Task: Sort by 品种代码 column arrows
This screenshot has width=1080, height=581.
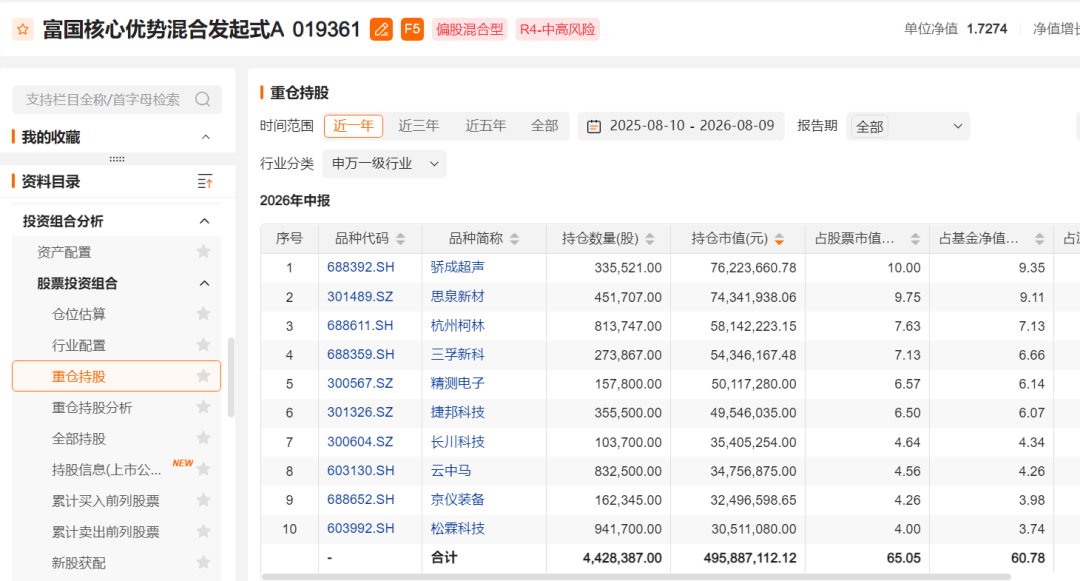Action: 401,239
